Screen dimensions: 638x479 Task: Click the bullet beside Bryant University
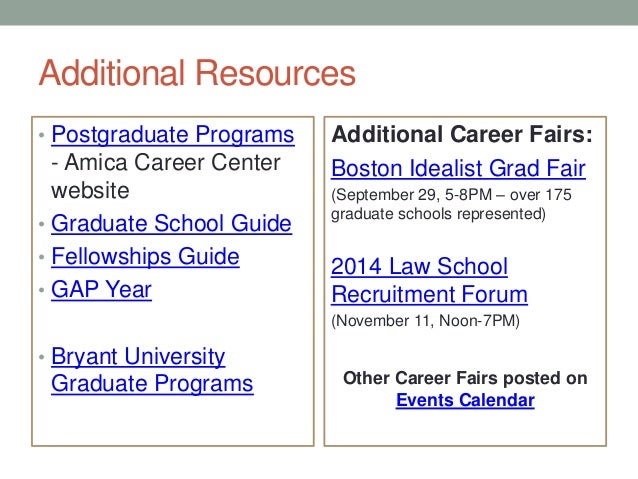pos(42,357)
